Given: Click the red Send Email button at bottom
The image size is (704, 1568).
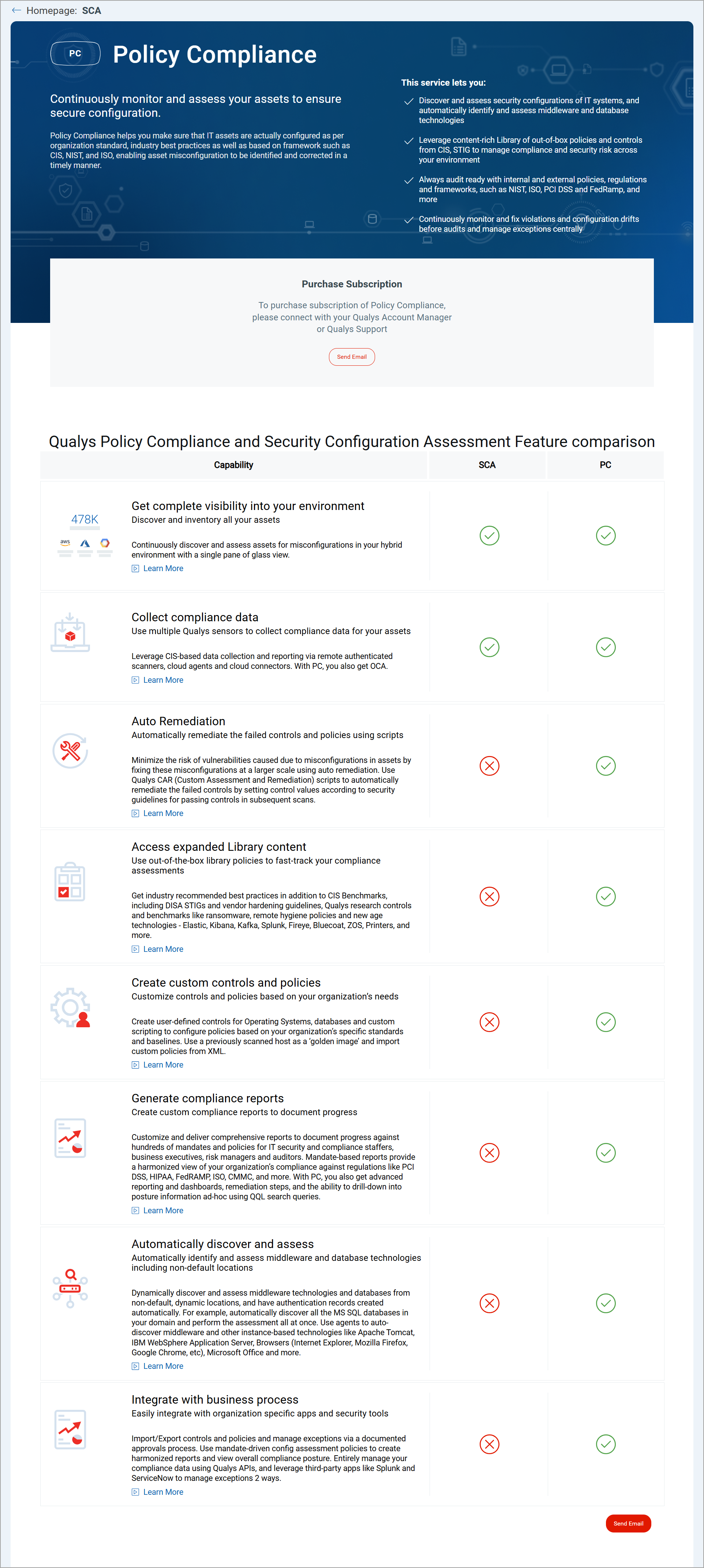Looking at the screenshot, I should 629,1524.
